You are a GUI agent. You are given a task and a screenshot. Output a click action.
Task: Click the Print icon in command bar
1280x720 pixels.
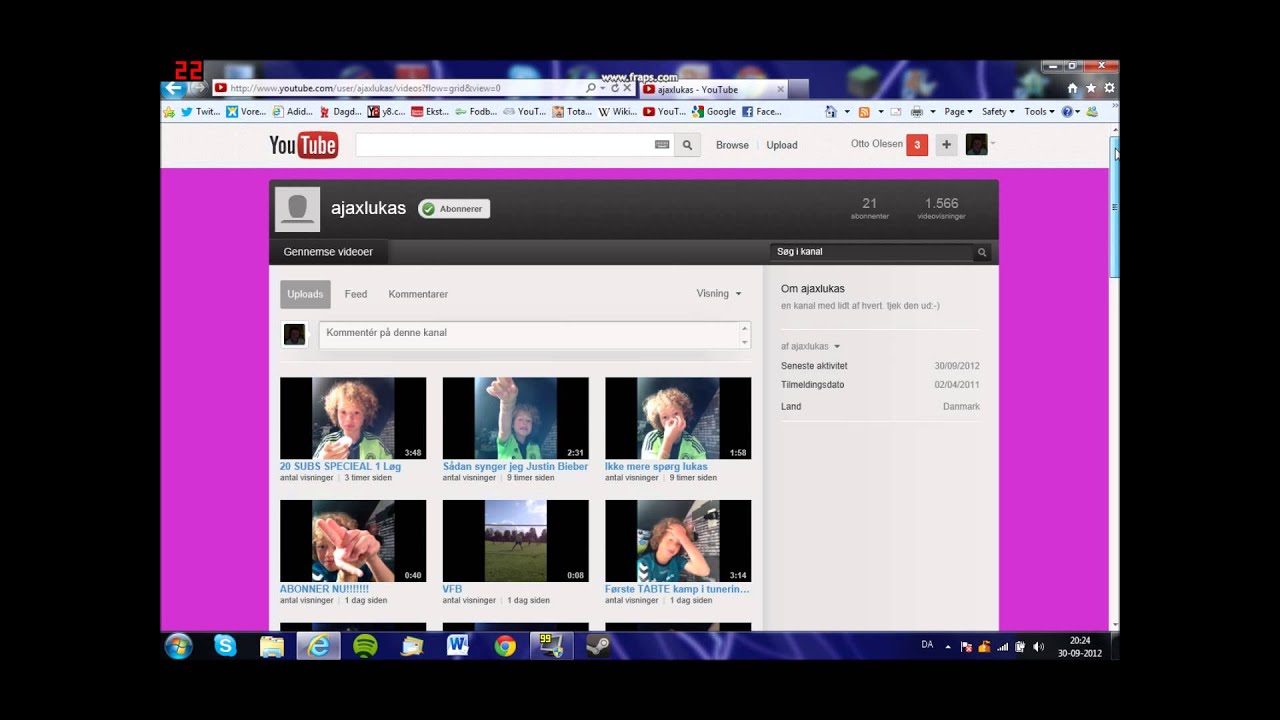point(916,112)
